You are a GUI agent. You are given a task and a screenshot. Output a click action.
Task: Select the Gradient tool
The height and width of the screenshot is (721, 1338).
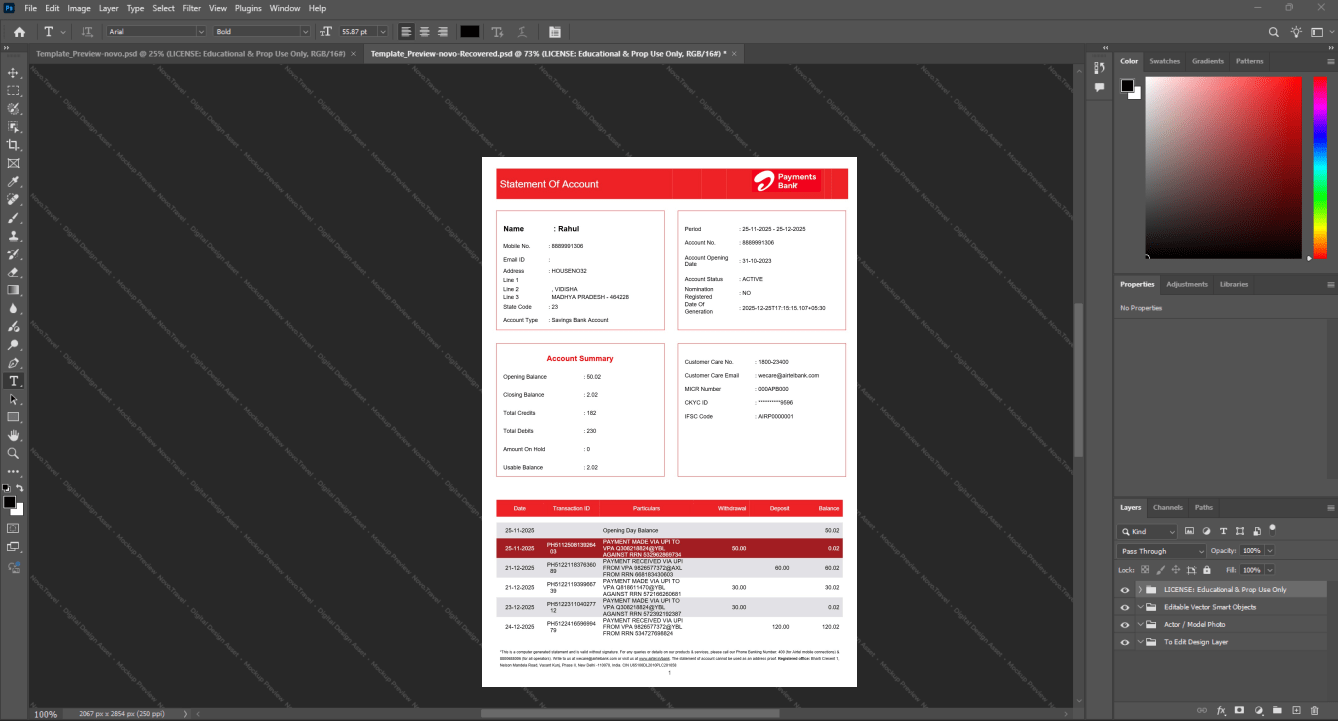point(14,290)
